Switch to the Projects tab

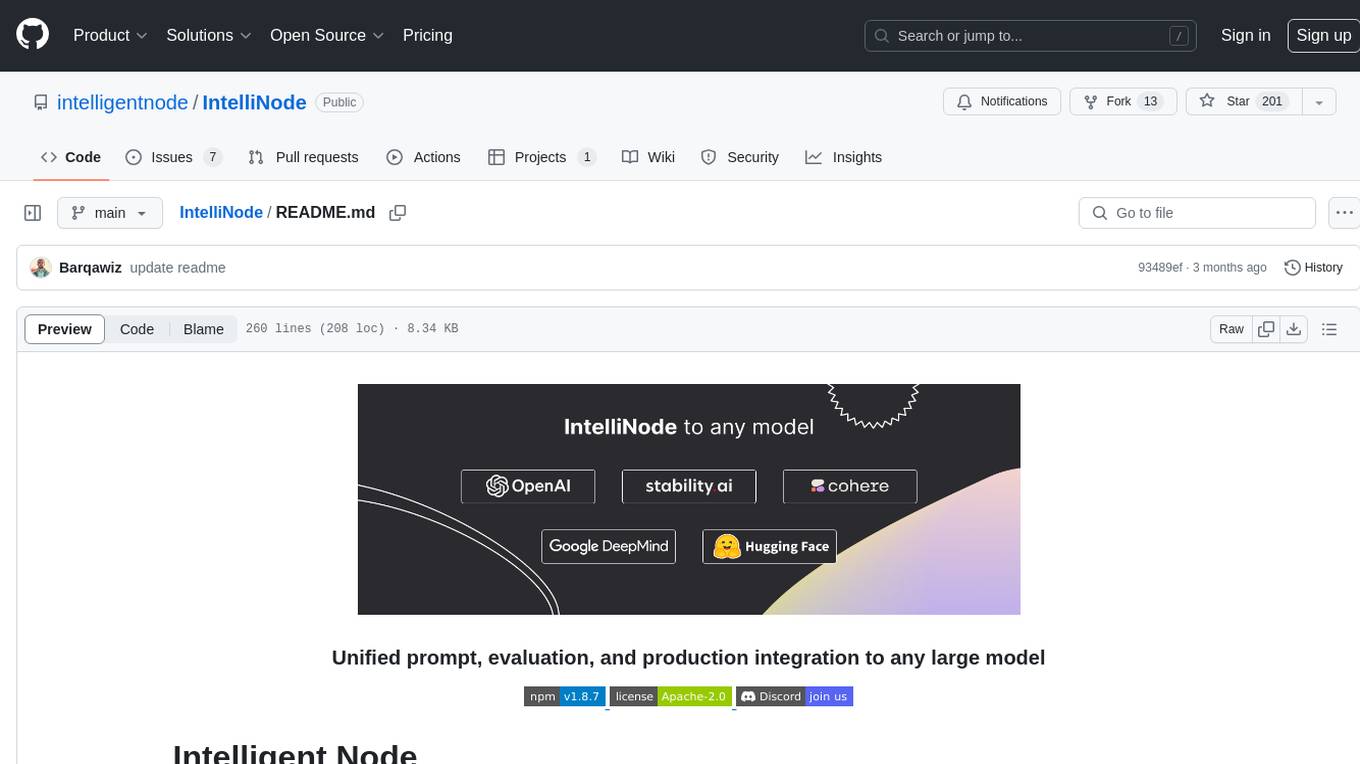541,157
